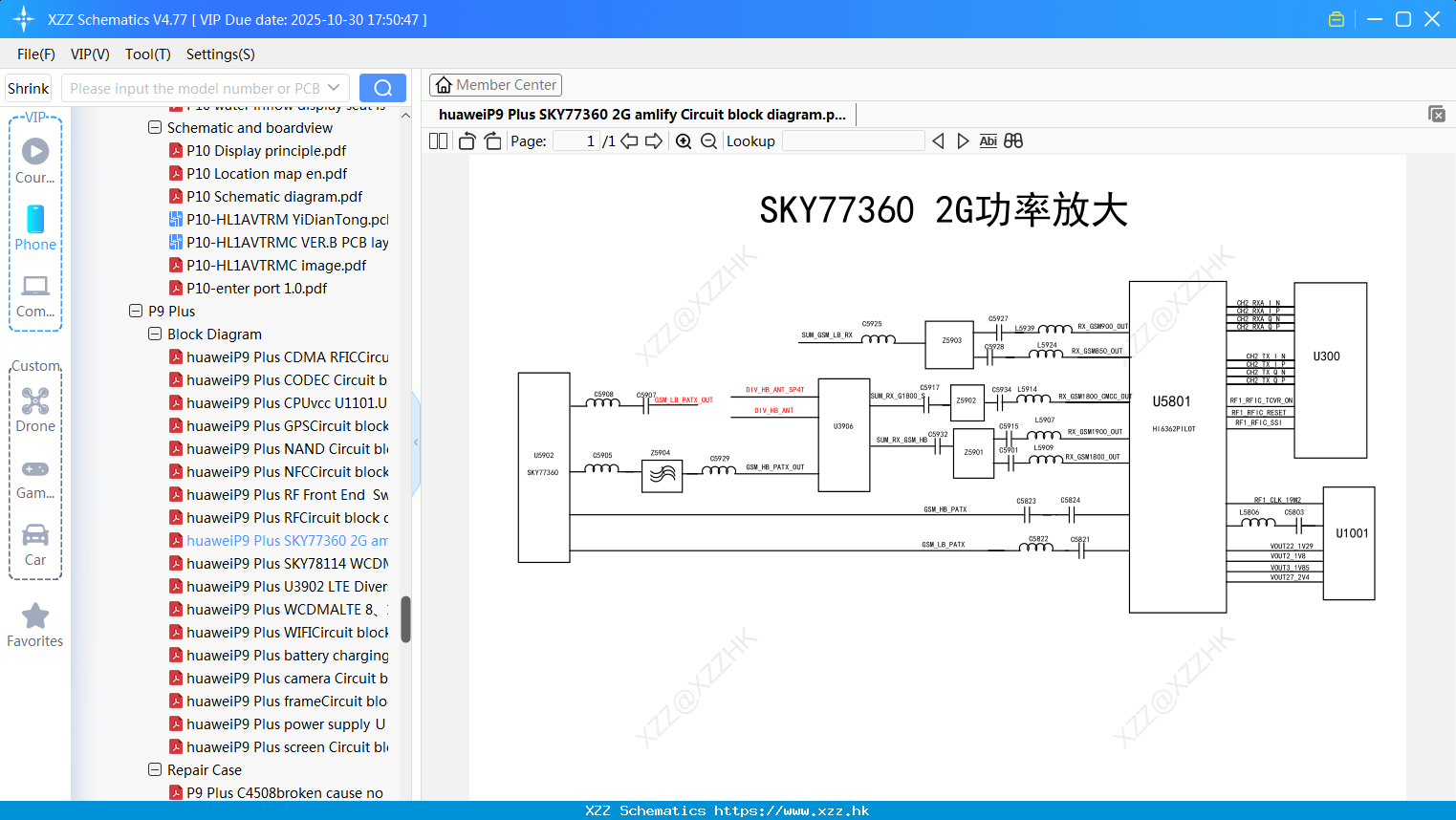The width and height of the screenshot is (1456, 820).
Task: Open the Member Center
Action: tap(495, 85)
